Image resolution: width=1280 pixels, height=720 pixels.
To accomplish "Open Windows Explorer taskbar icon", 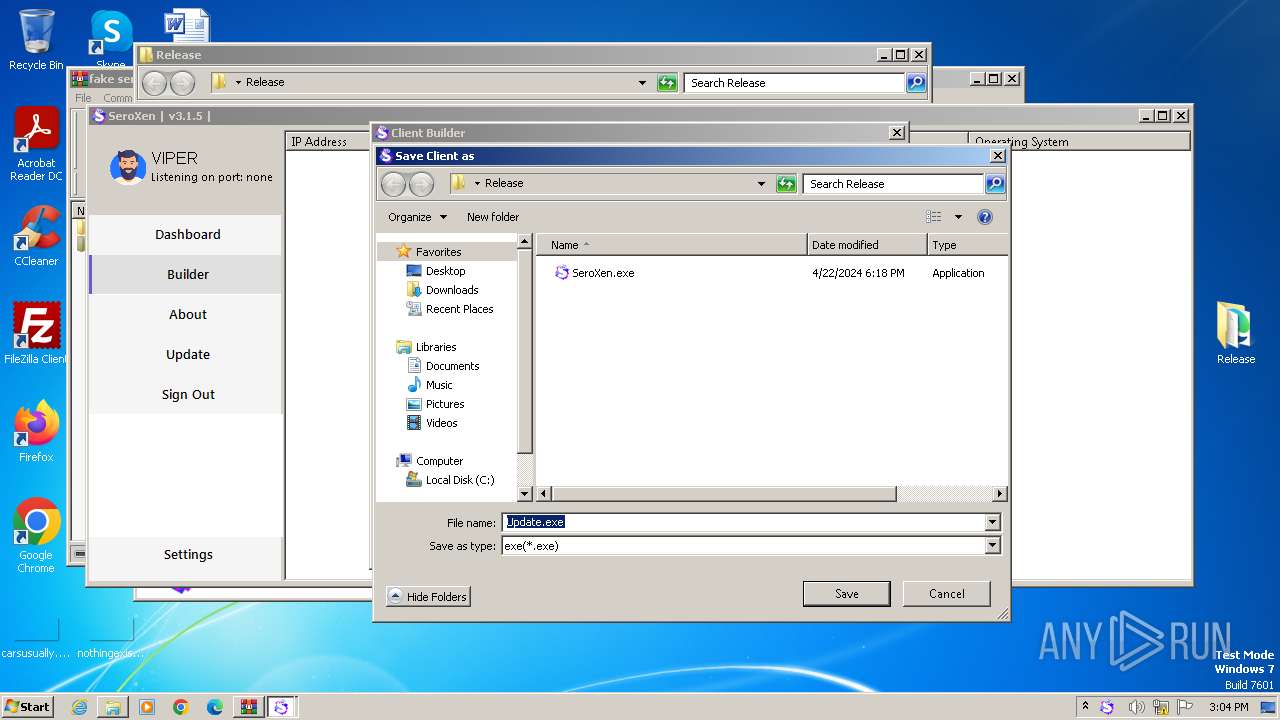I will 113,707.
